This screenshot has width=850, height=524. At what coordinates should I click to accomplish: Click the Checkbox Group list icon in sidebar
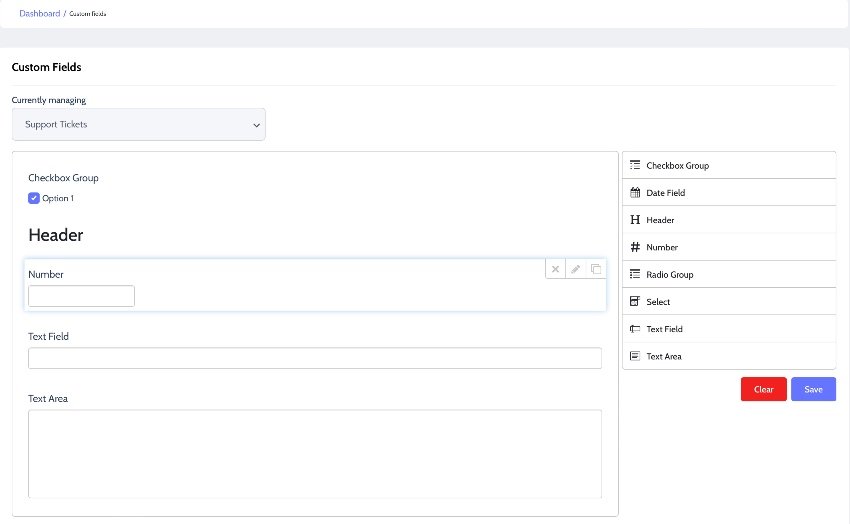point(635,165)
